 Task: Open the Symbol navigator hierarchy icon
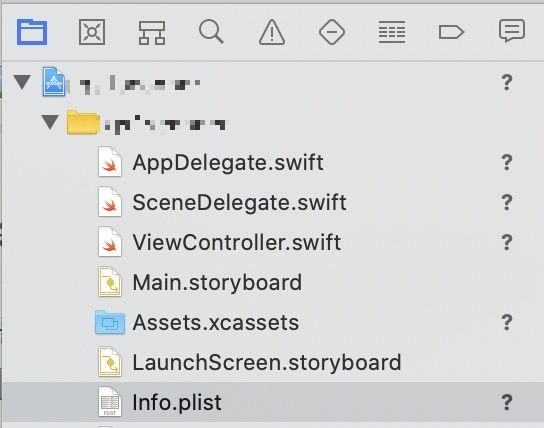click(152, 33)
